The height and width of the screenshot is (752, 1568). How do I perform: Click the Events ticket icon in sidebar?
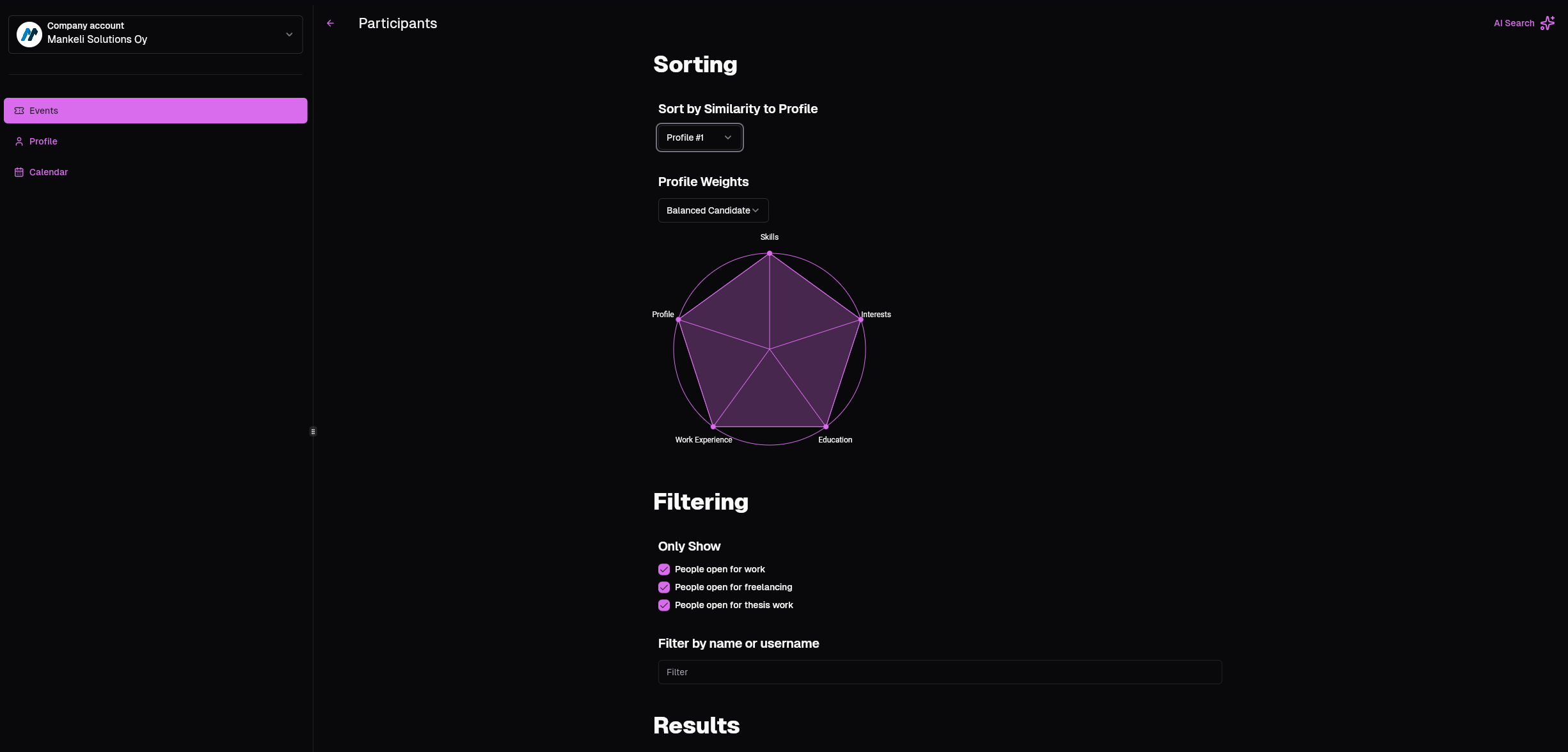coord(19,111)
